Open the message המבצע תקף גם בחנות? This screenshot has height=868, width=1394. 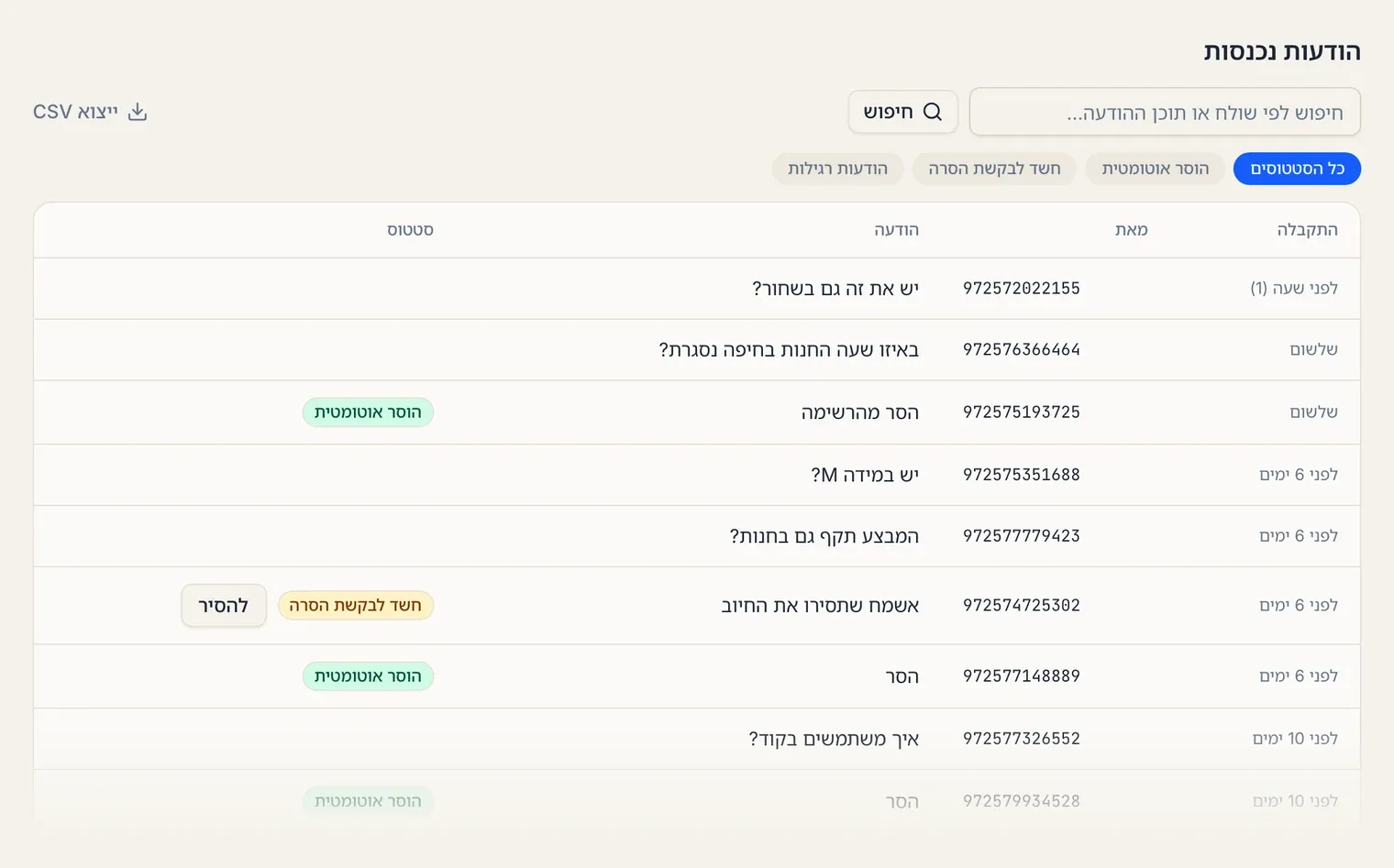(824, 536)
